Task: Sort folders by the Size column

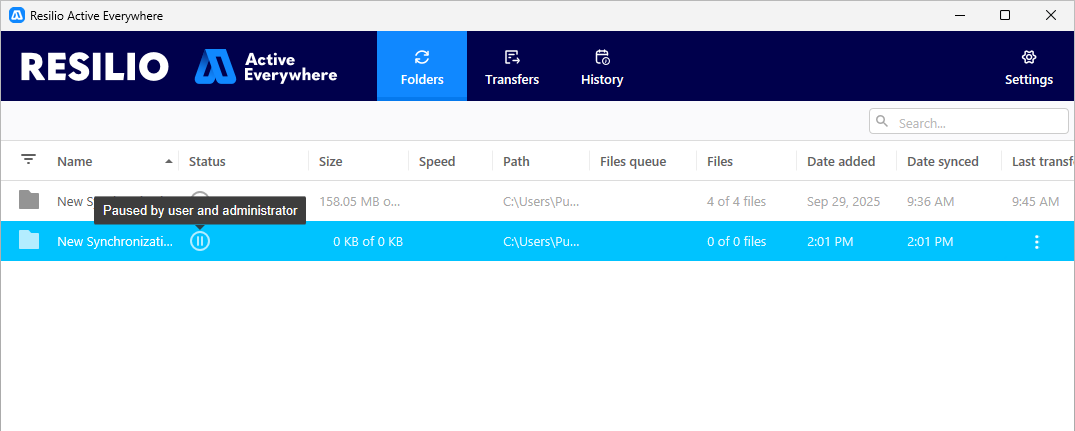Action: pos(330,162)
